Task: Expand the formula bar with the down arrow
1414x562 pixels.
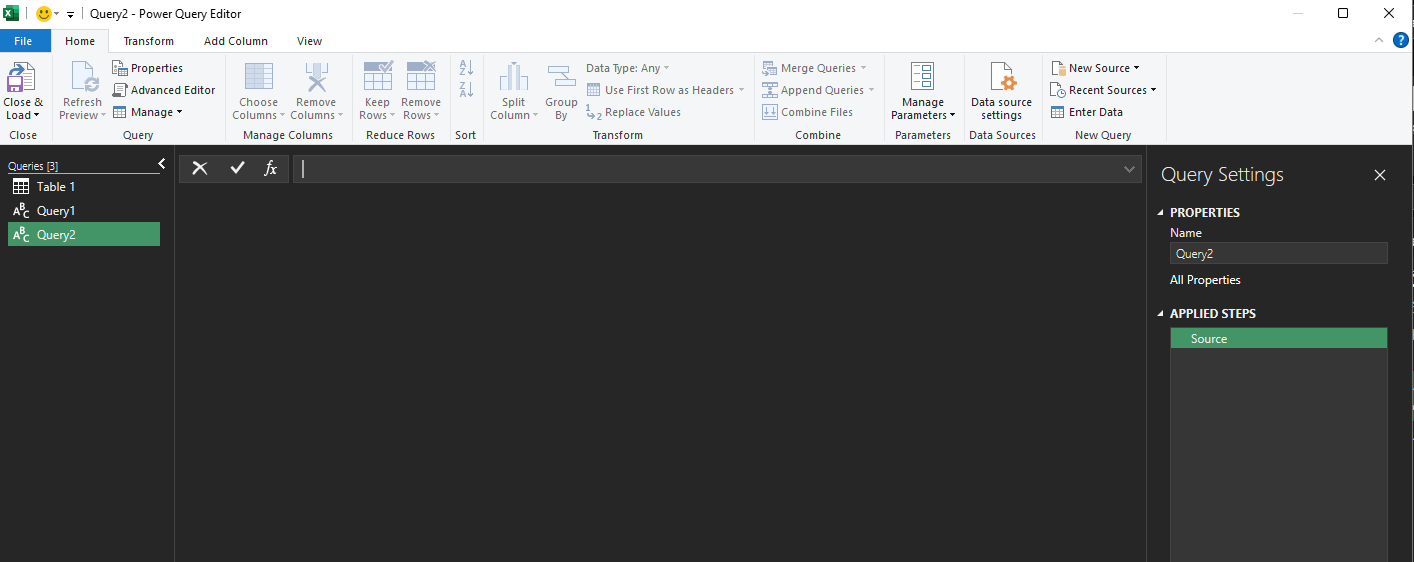Action: click(x=1130, y=169)
